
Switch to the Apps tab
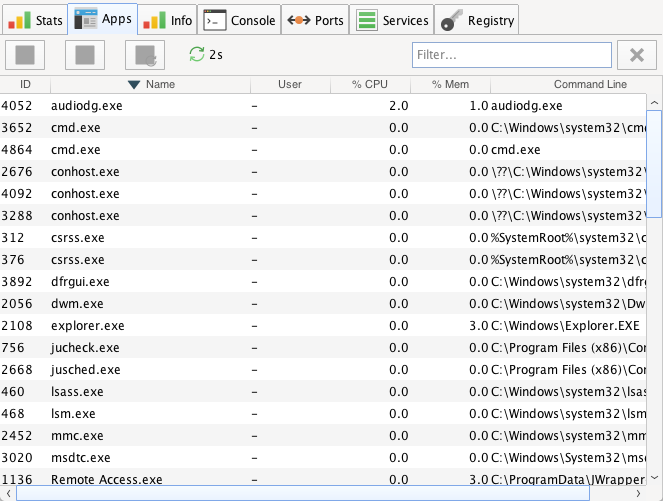point(103,19)
